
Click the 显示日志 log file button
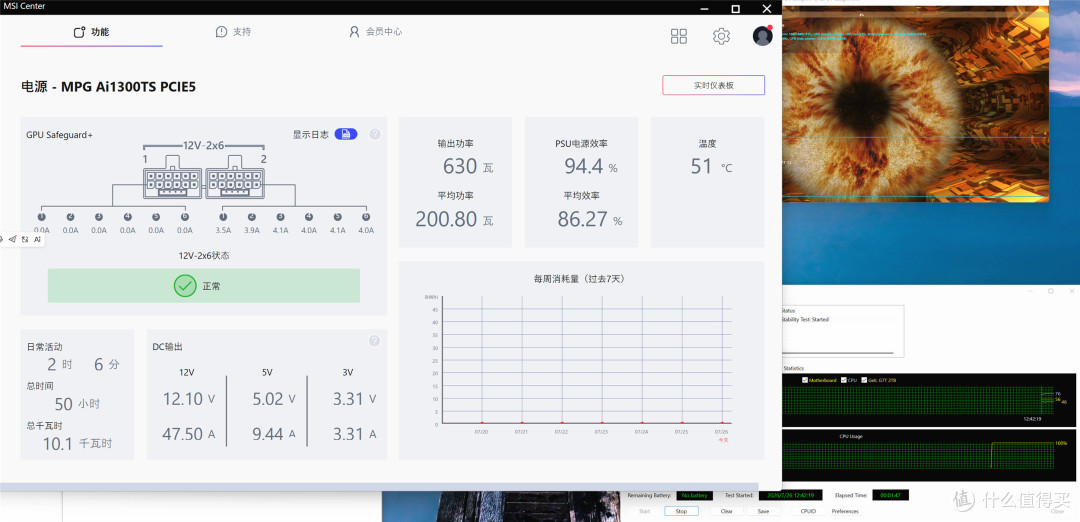pos(346,134)
